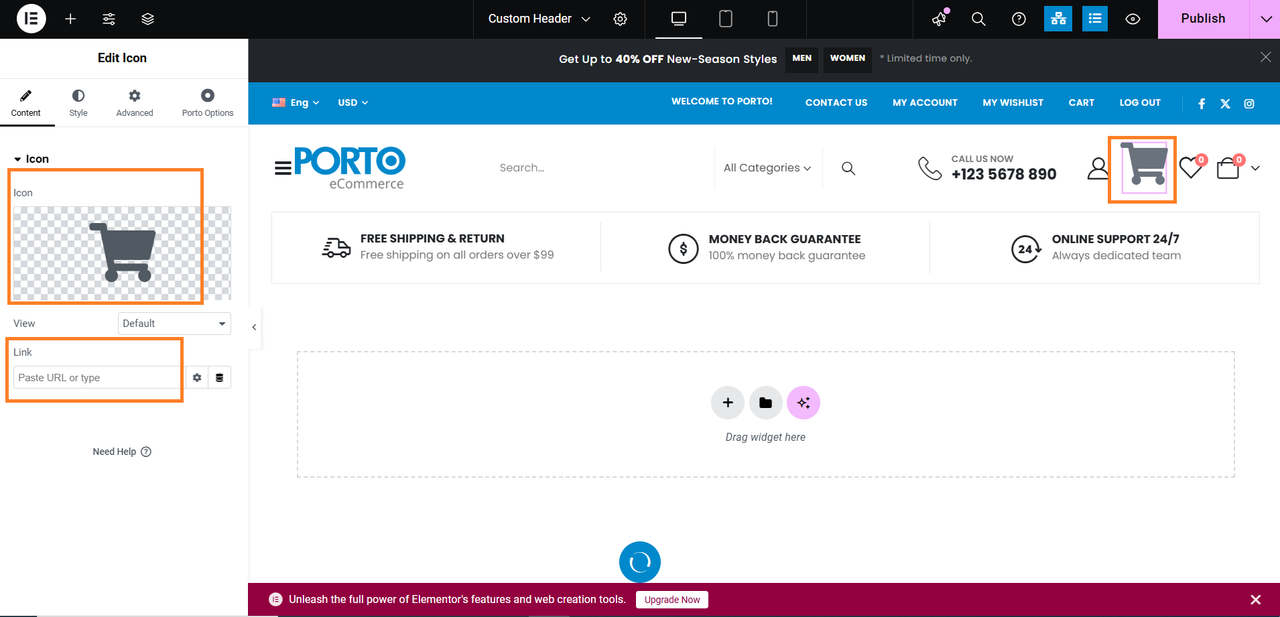The image size is (1280, 617).
Task: Click the Instagram icon in header
Action: pos(1249,103)
